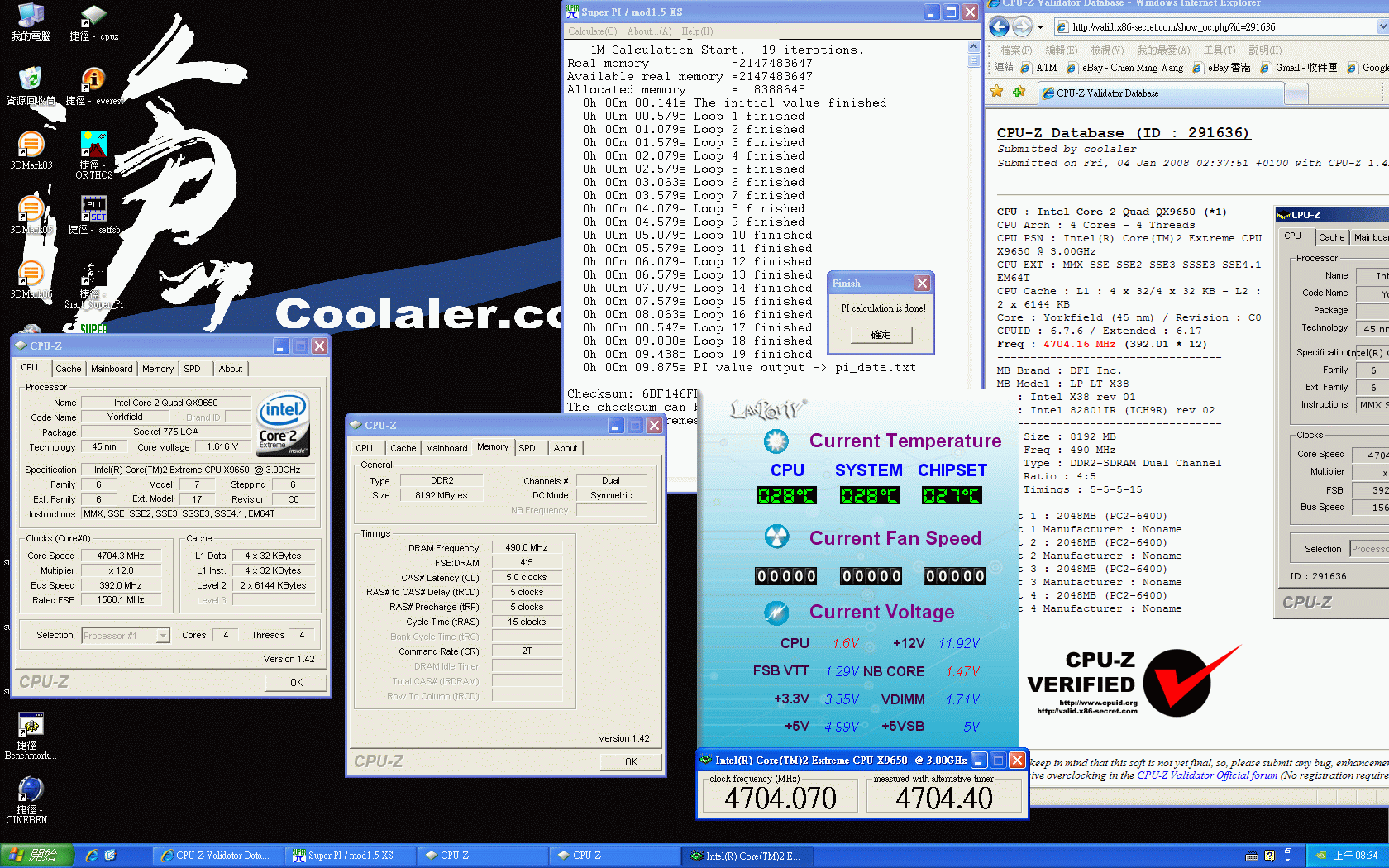
Task: Click the clock frequency 4704.070 readout
Action: pyautogui.click(x=780, y=798)
